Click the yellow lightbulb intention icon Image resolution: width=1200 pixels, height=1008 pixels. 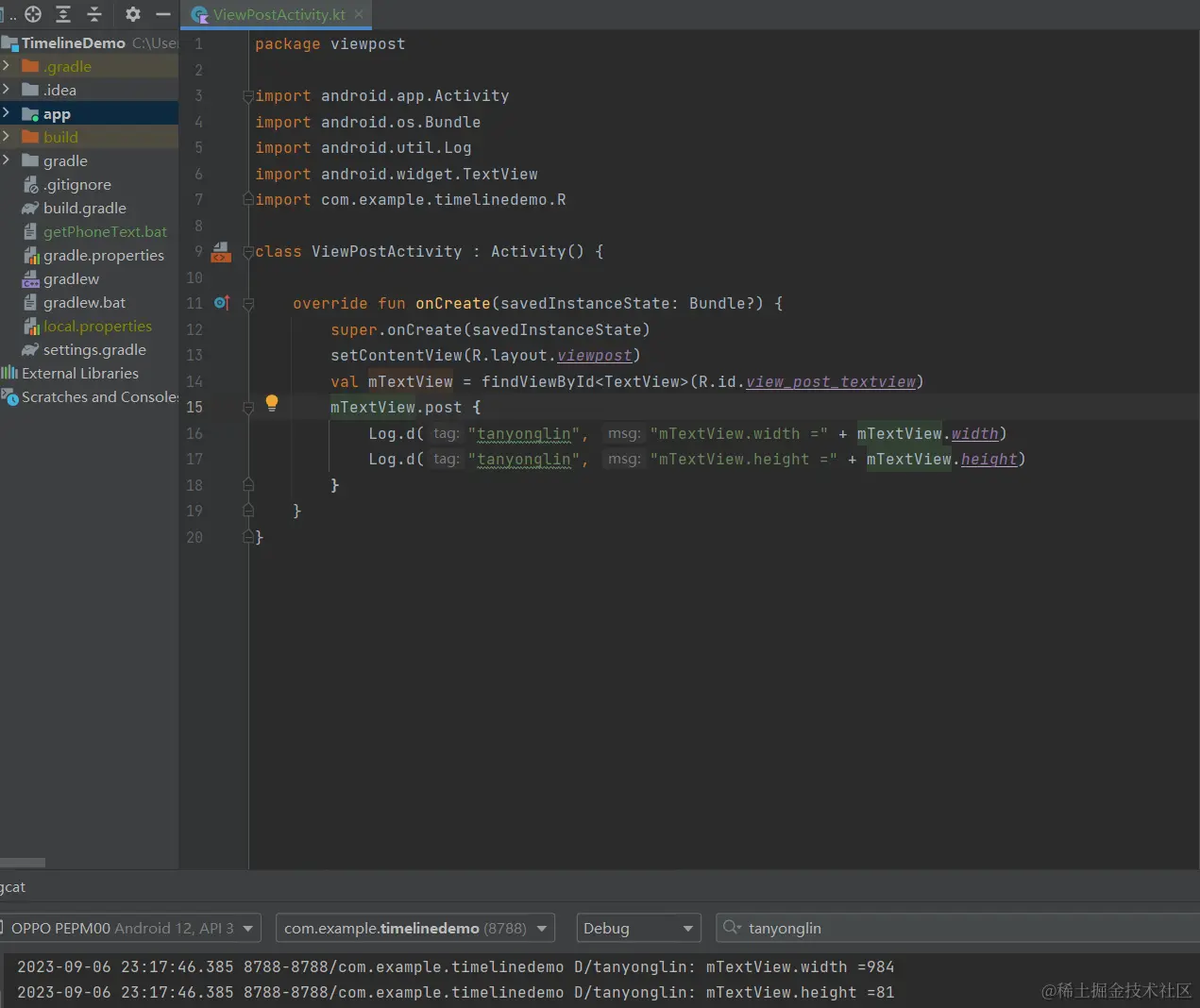tap(272, 403)
